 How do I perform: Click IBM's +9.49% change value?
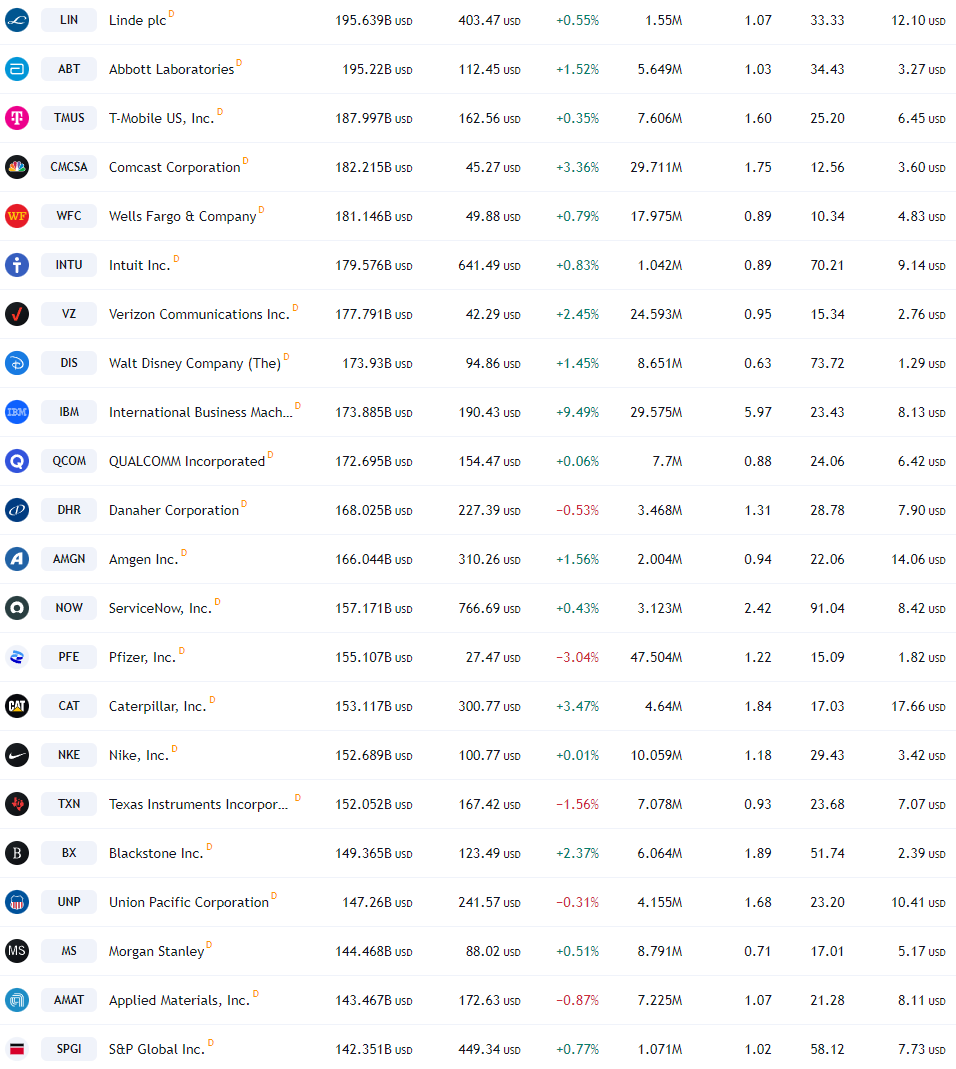(x=578, y=412)
